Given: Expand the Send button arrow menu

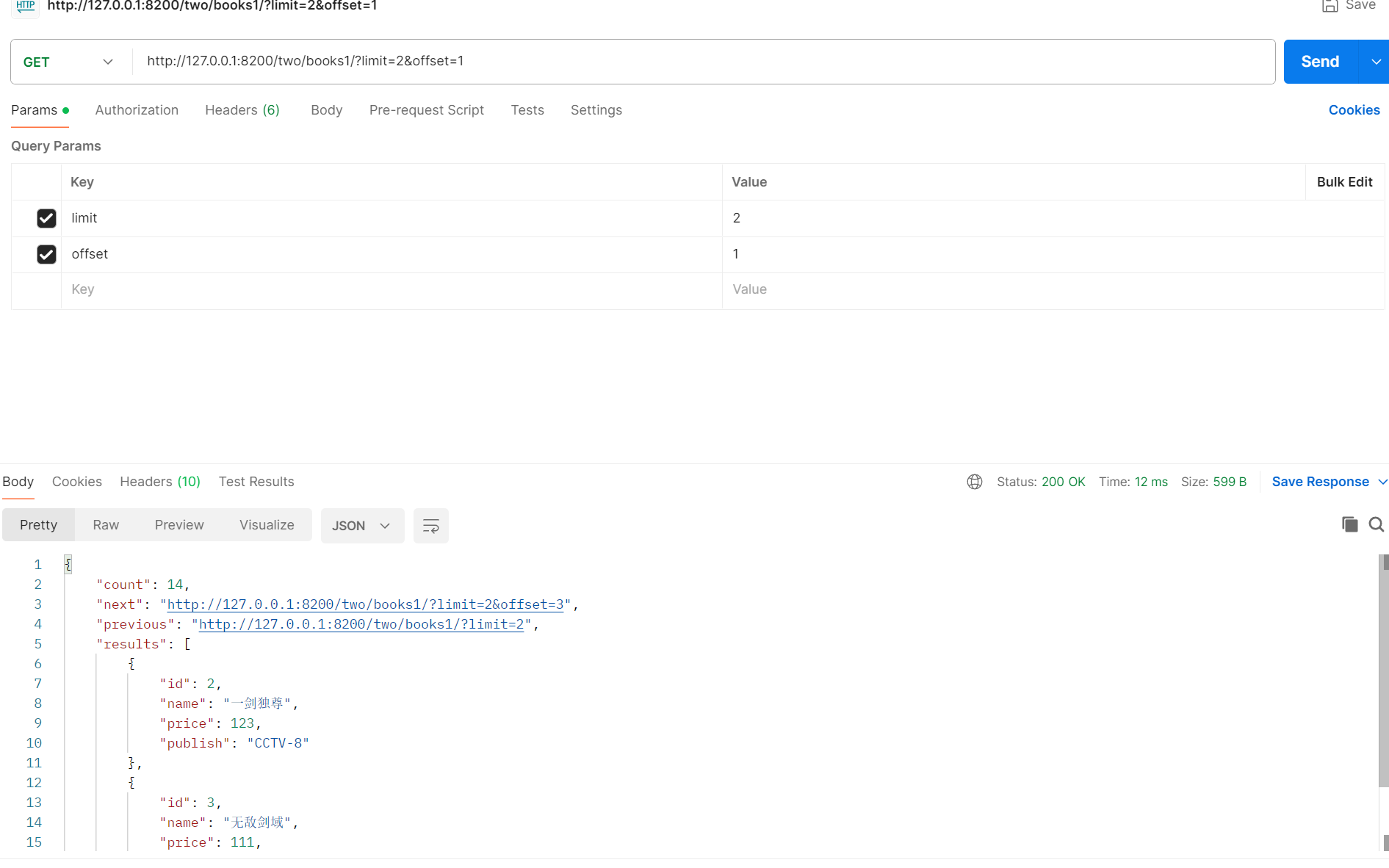Looking at the screenshot, I should click(x=1376, y=62).
